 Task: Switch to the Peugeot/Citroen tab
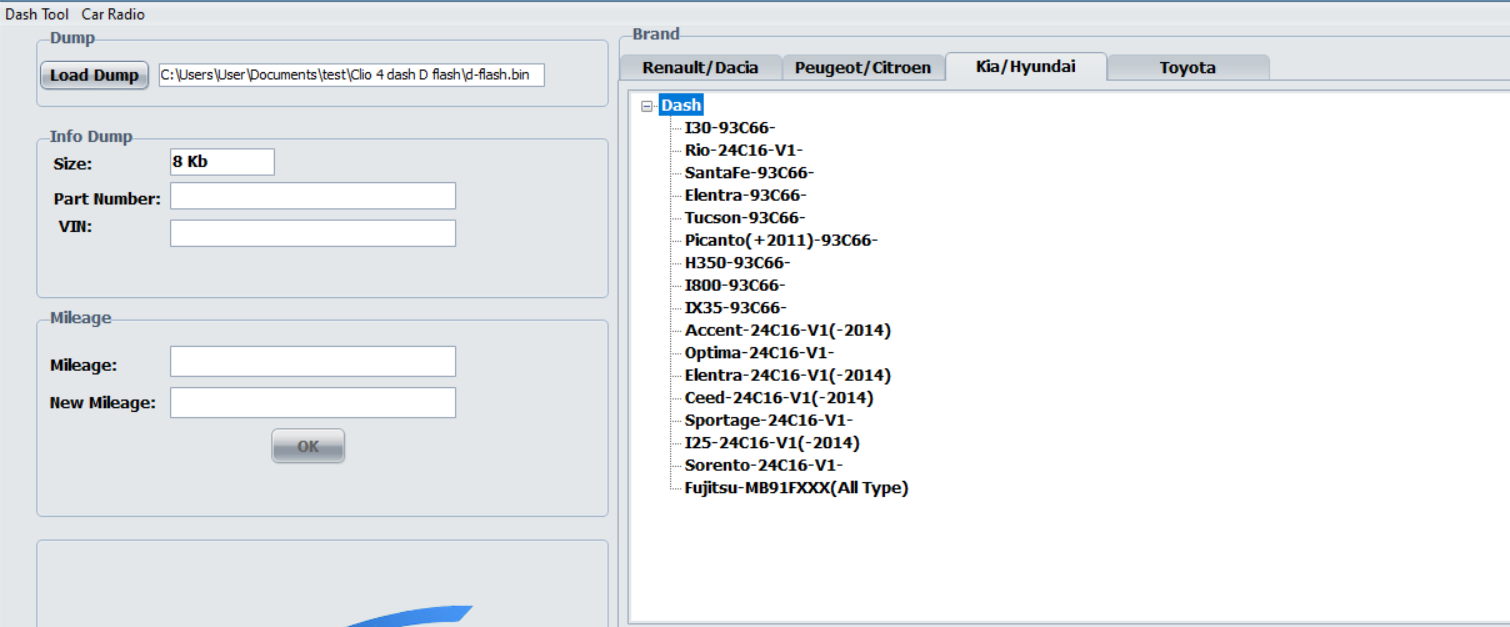862,68
